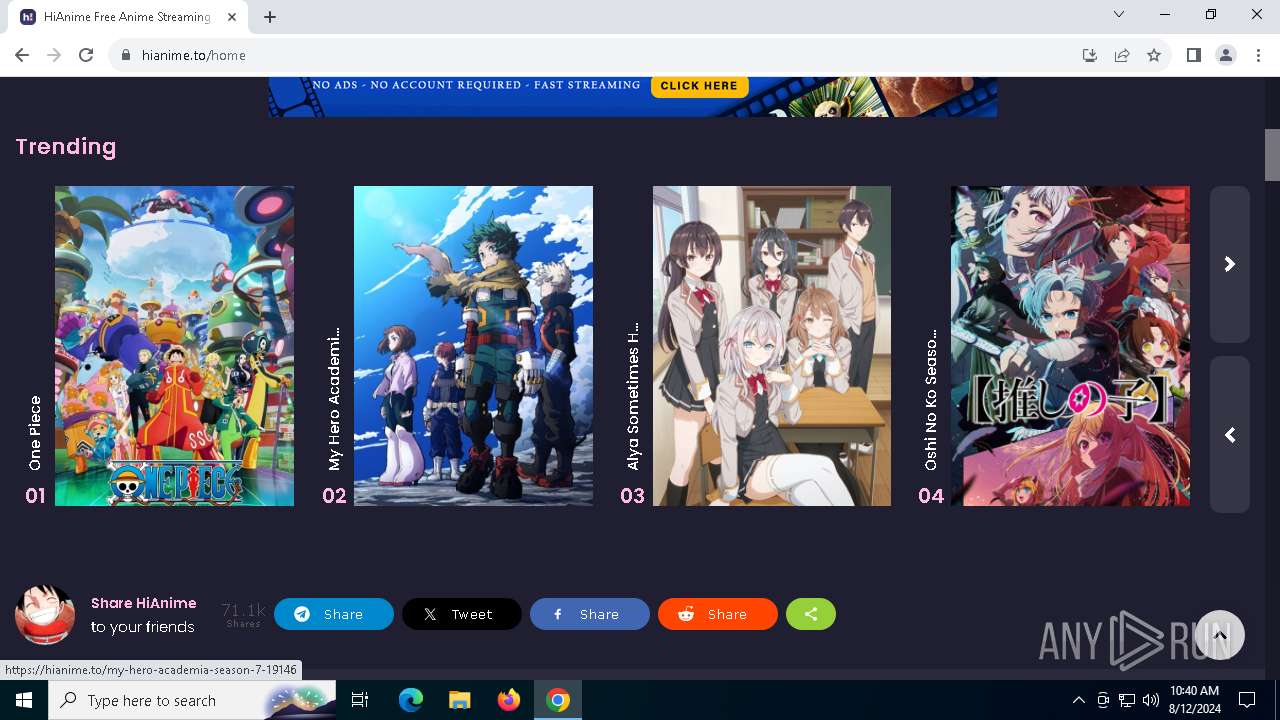1280x720 pixels.
Task: Click the scroll-to-top arrow button
Action: 1220,635
